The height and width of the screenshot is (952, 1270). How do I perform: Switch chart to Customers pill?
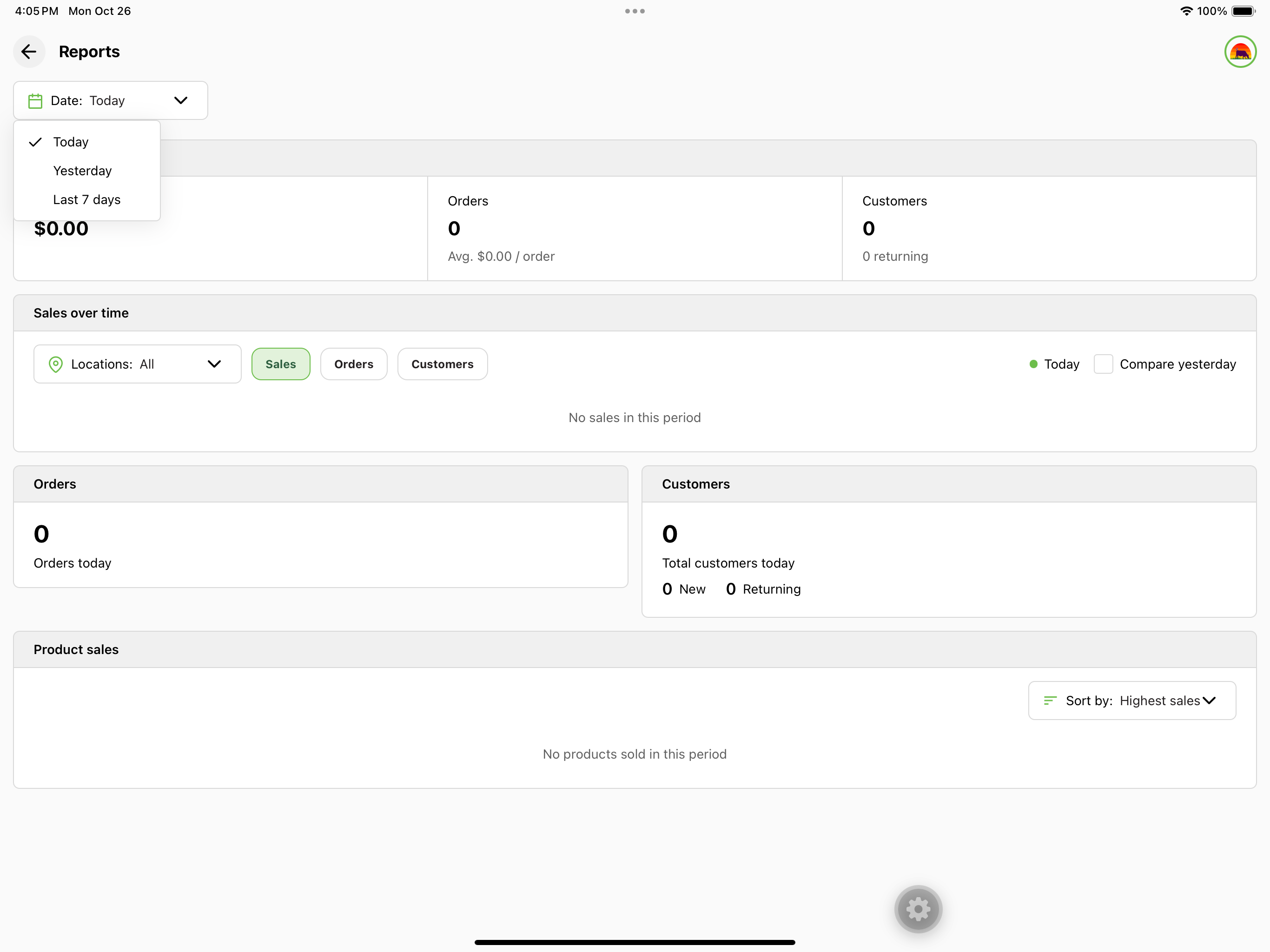pos(443,364)
